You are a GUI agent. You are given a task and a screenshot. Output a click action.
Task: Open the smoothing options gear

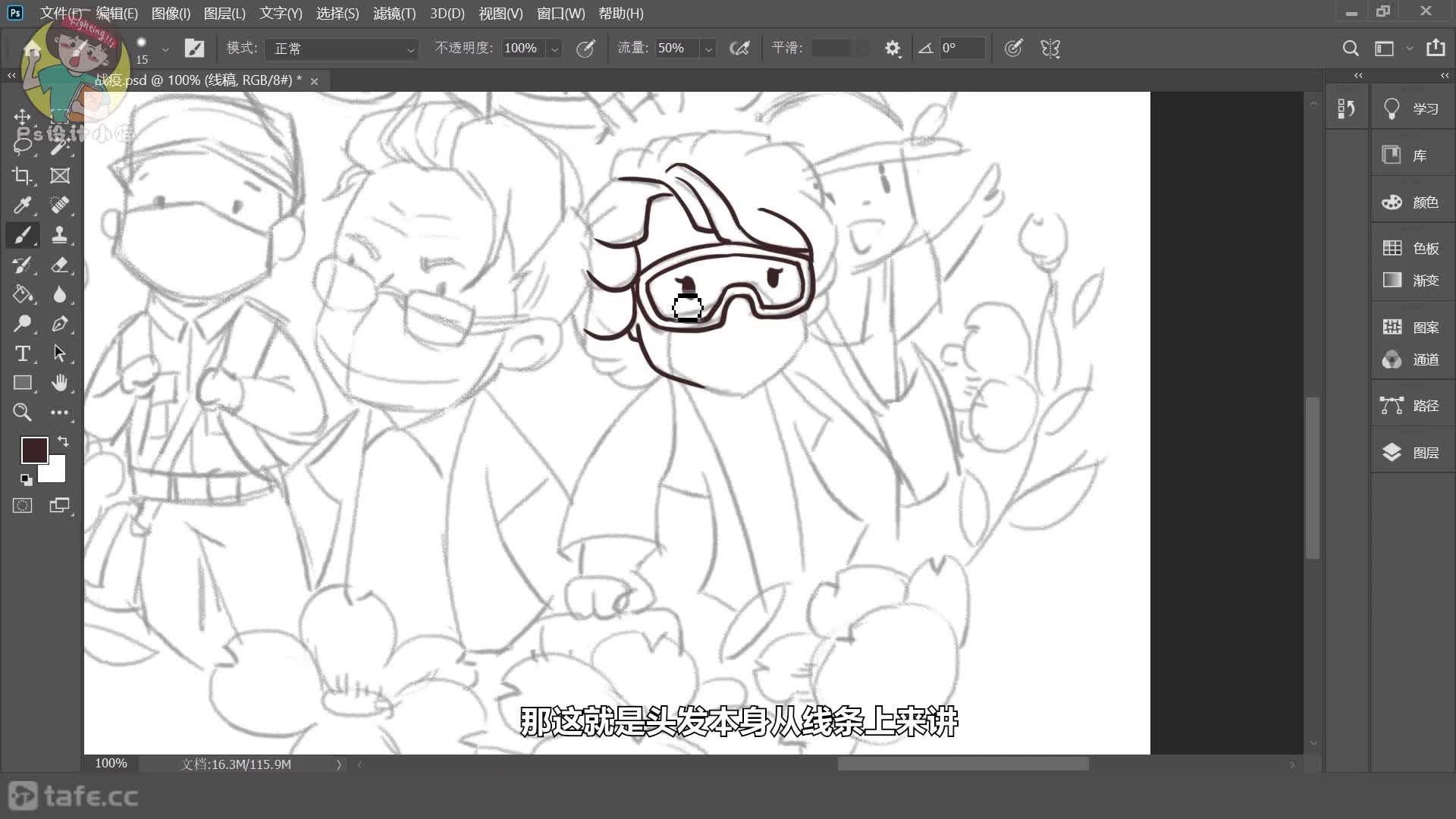pyautogui.click(x=893, y=49)
